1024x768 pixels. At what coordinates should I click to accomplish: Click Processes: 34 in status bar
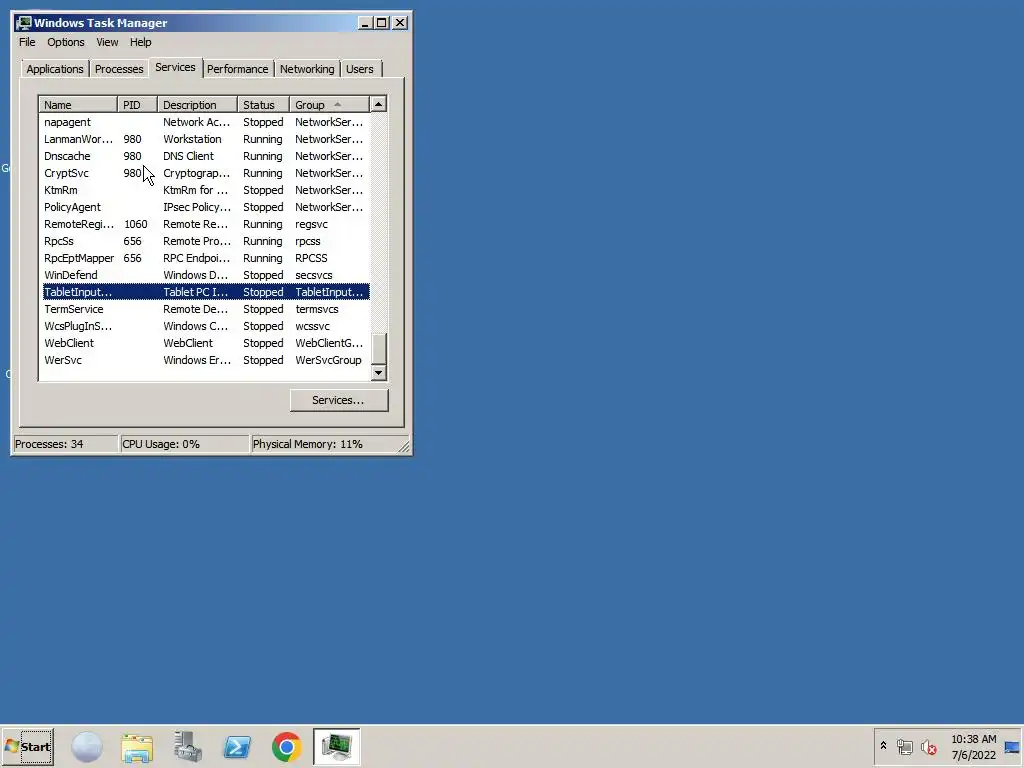65,444
